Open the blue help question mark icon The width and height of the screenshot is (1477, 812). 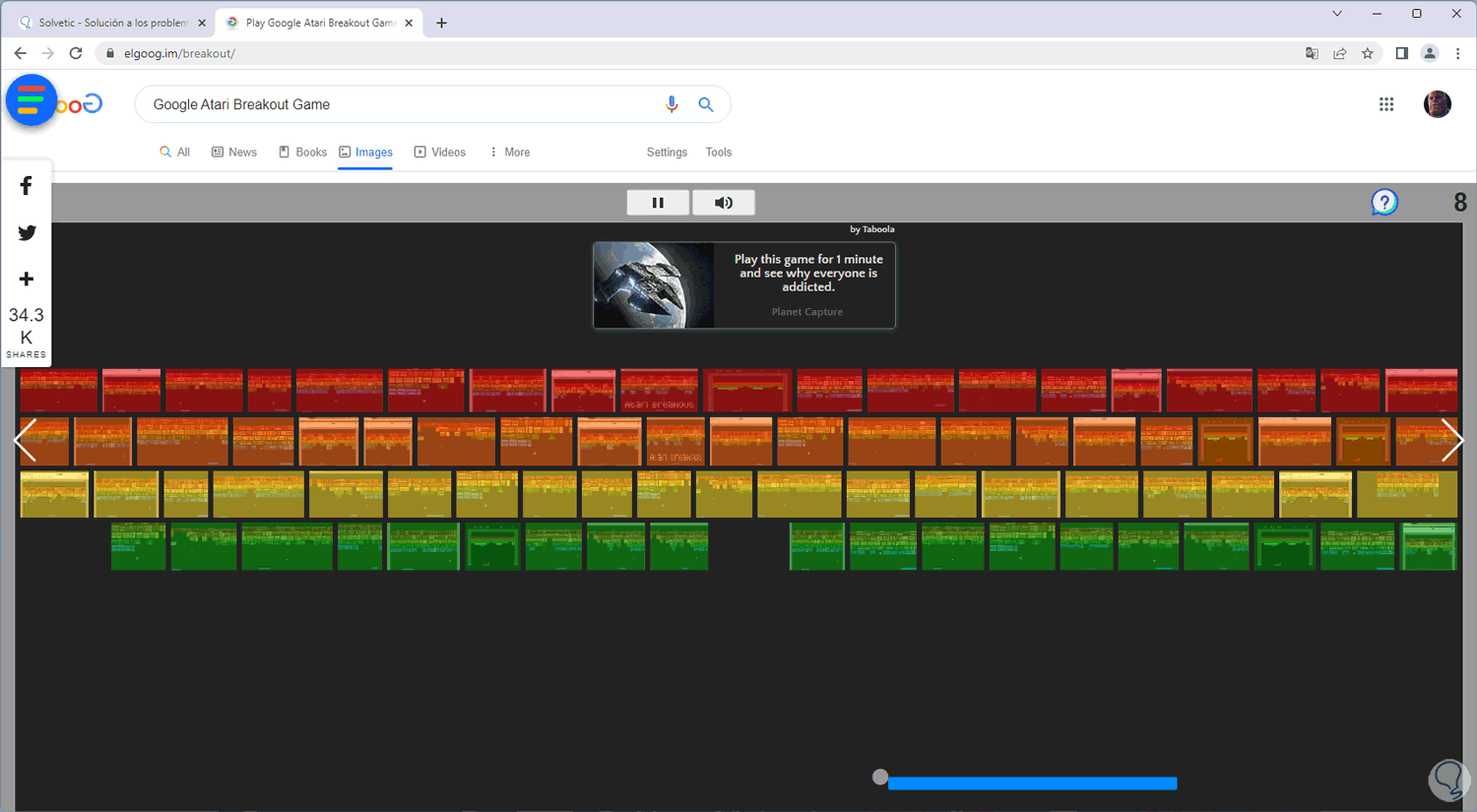point(1384,203)
